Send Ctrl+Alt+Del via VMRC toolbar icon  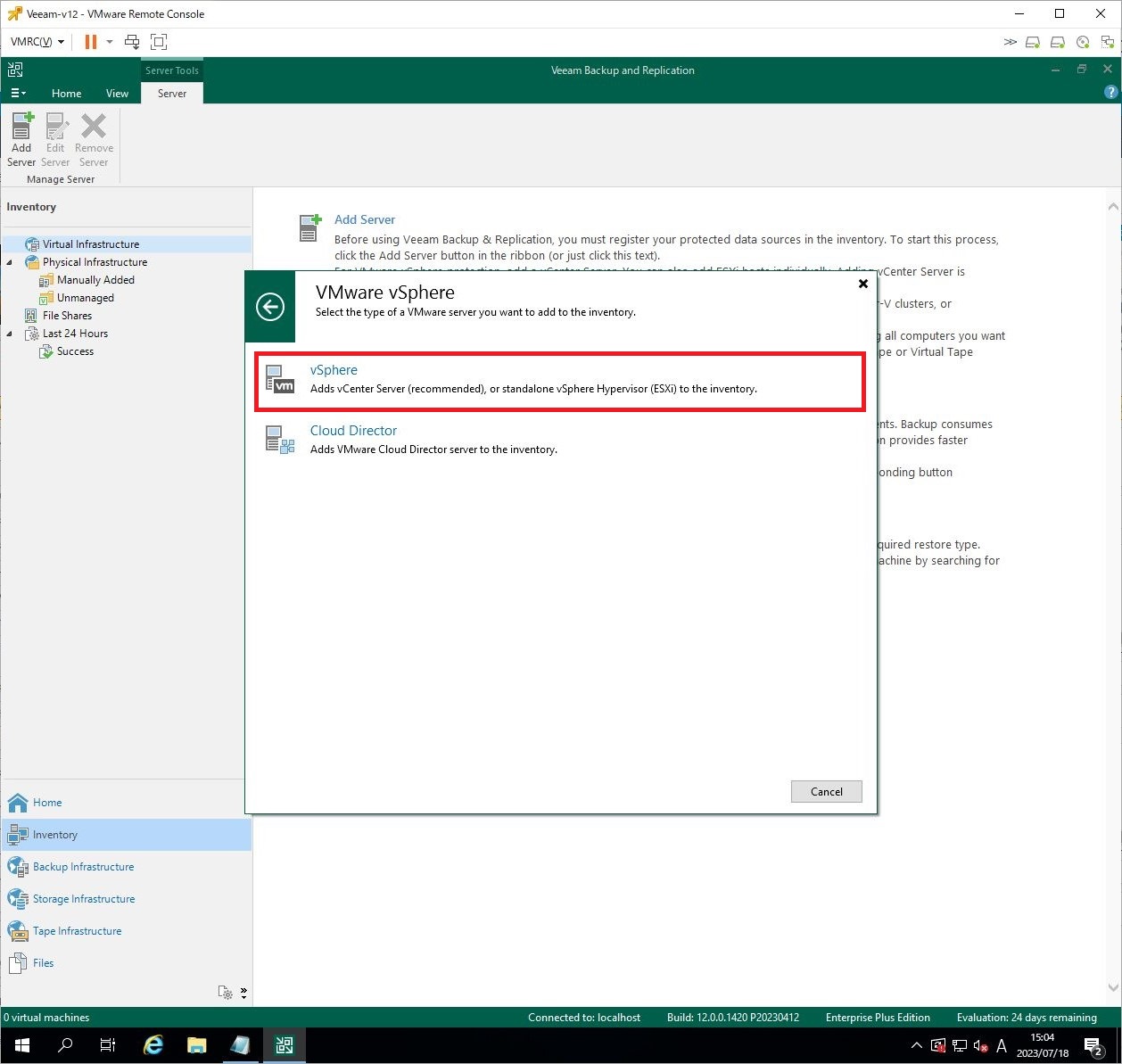tap(132, 42)
